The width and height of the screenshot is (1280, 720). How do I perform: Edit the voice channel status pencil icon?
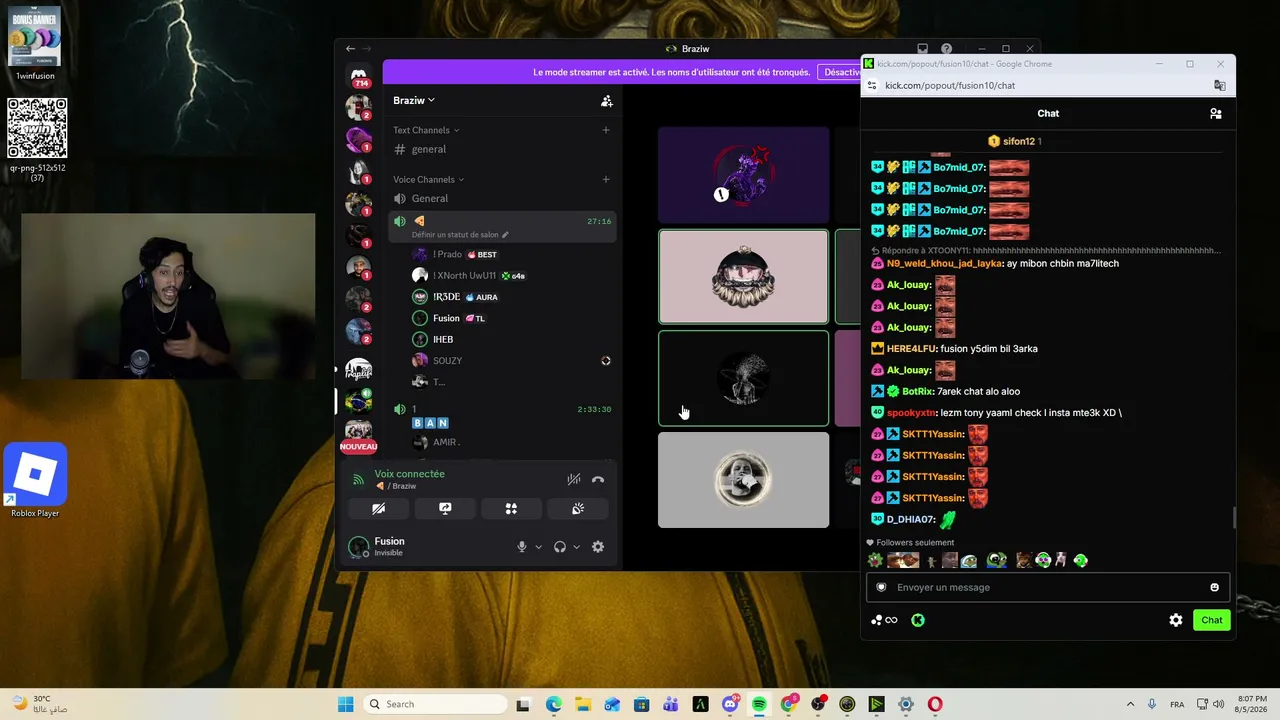pos(505,235)
